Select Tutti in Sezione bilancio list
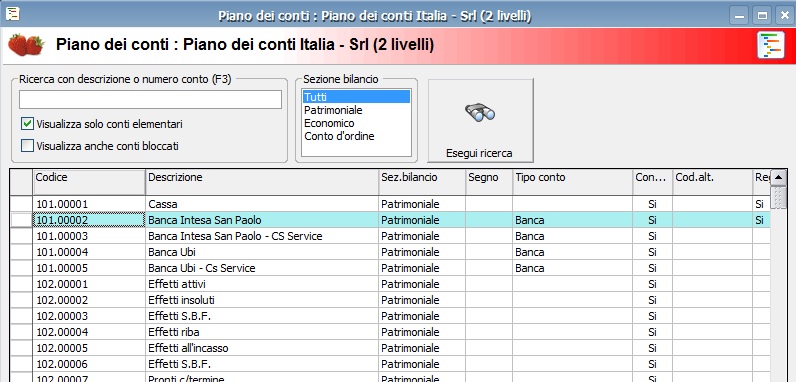The image size is (796, 382). pyautogui.click(x=356, y=97)
